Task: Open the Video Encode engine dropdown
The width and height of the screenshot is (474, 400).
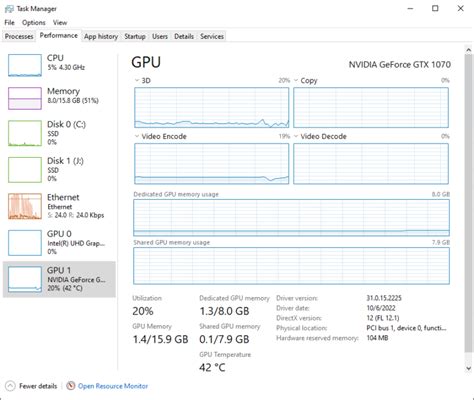Action: pyautogui.click(x=137, y=136)
